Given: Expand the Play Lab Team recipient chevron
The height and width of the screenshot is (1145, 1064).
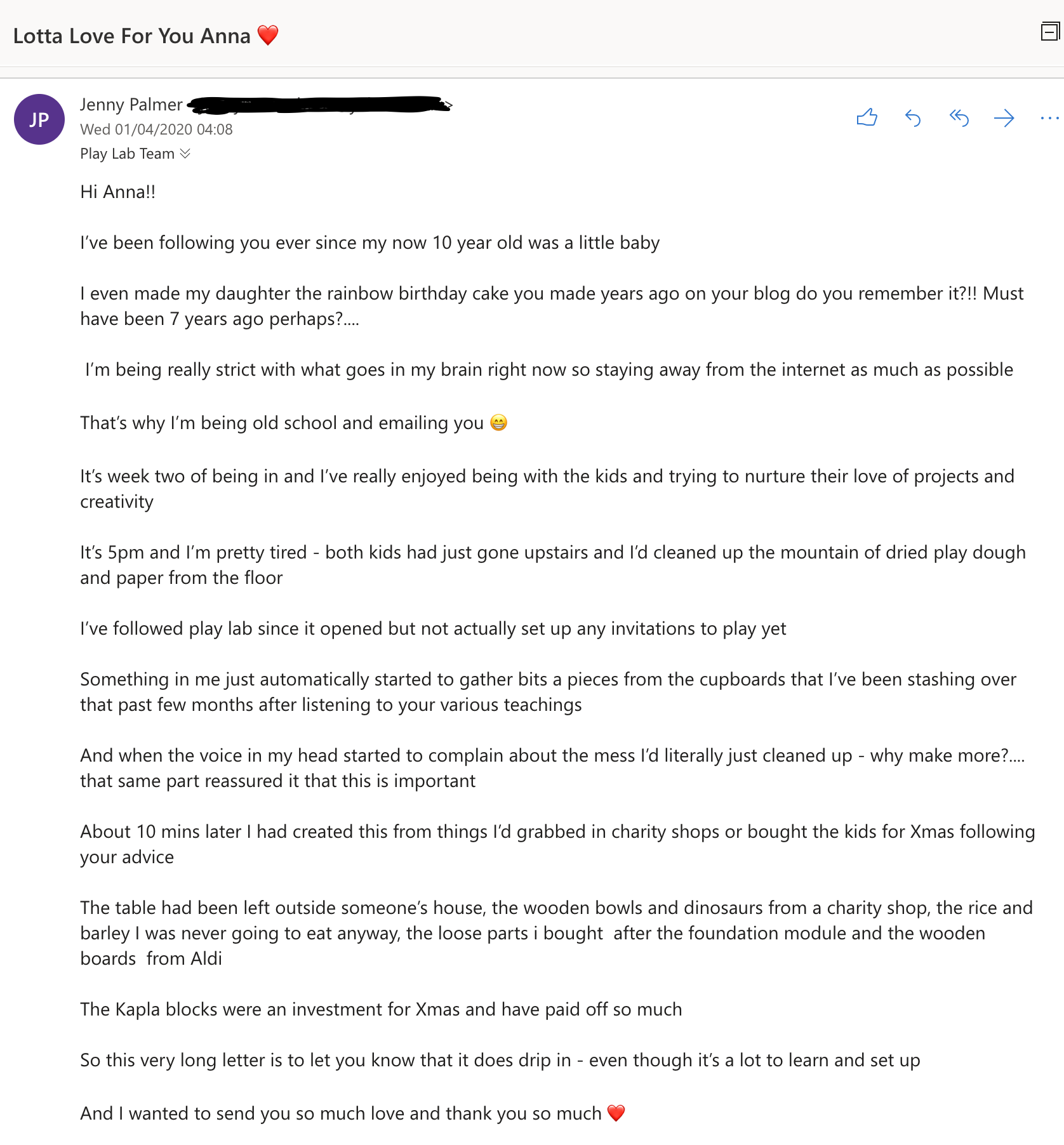Looking at the screenshot, I should (185, 154).
